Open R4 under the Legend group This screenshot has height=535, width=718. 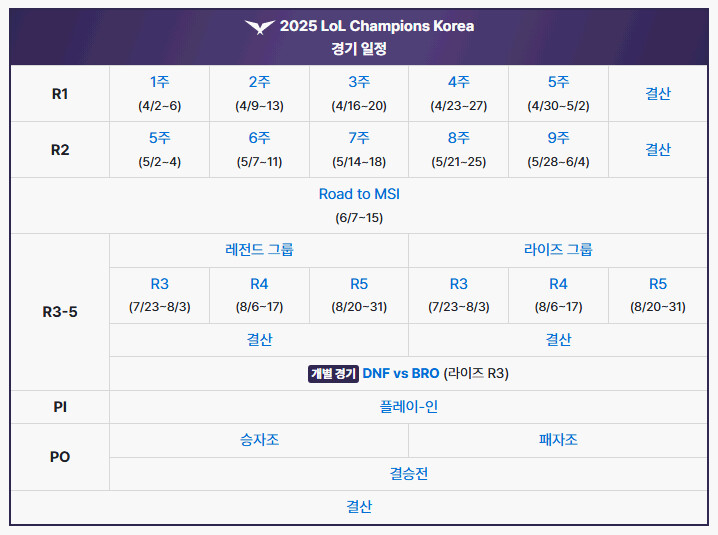[x=259, y=284]
